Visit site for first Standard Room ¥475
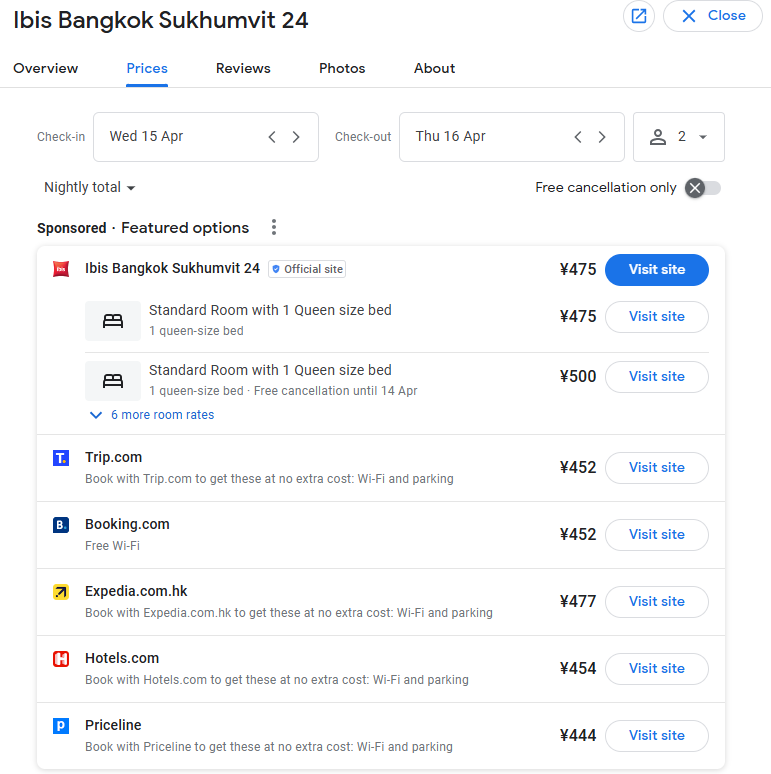 click(x=656, y=317)
